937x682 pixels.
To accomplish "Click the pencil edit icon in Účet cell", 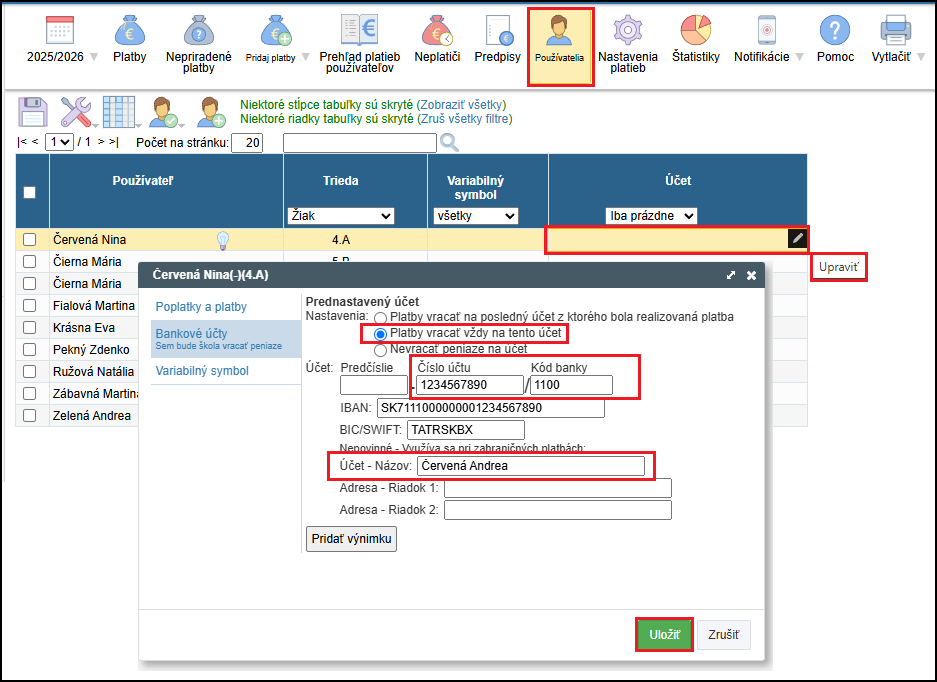I will [x=797, y=238].
